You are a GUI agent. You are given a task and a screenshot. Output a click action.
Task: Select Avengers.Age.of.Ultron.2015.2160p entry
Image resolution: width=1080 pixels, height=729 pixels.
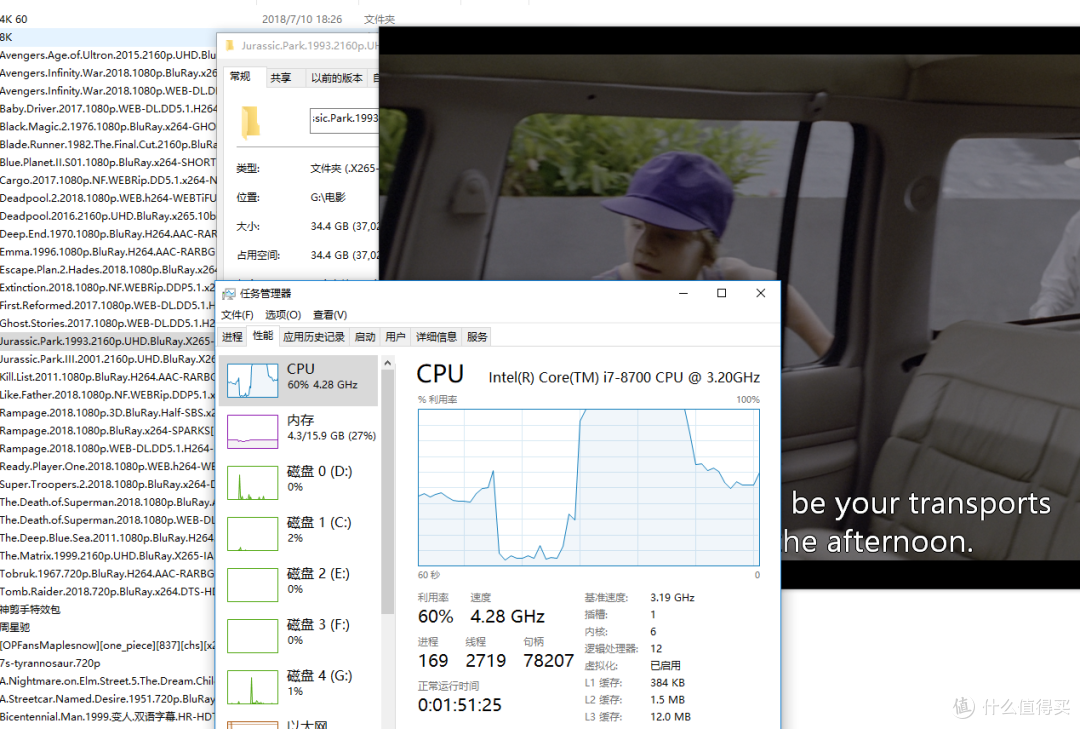click(108, 55)
